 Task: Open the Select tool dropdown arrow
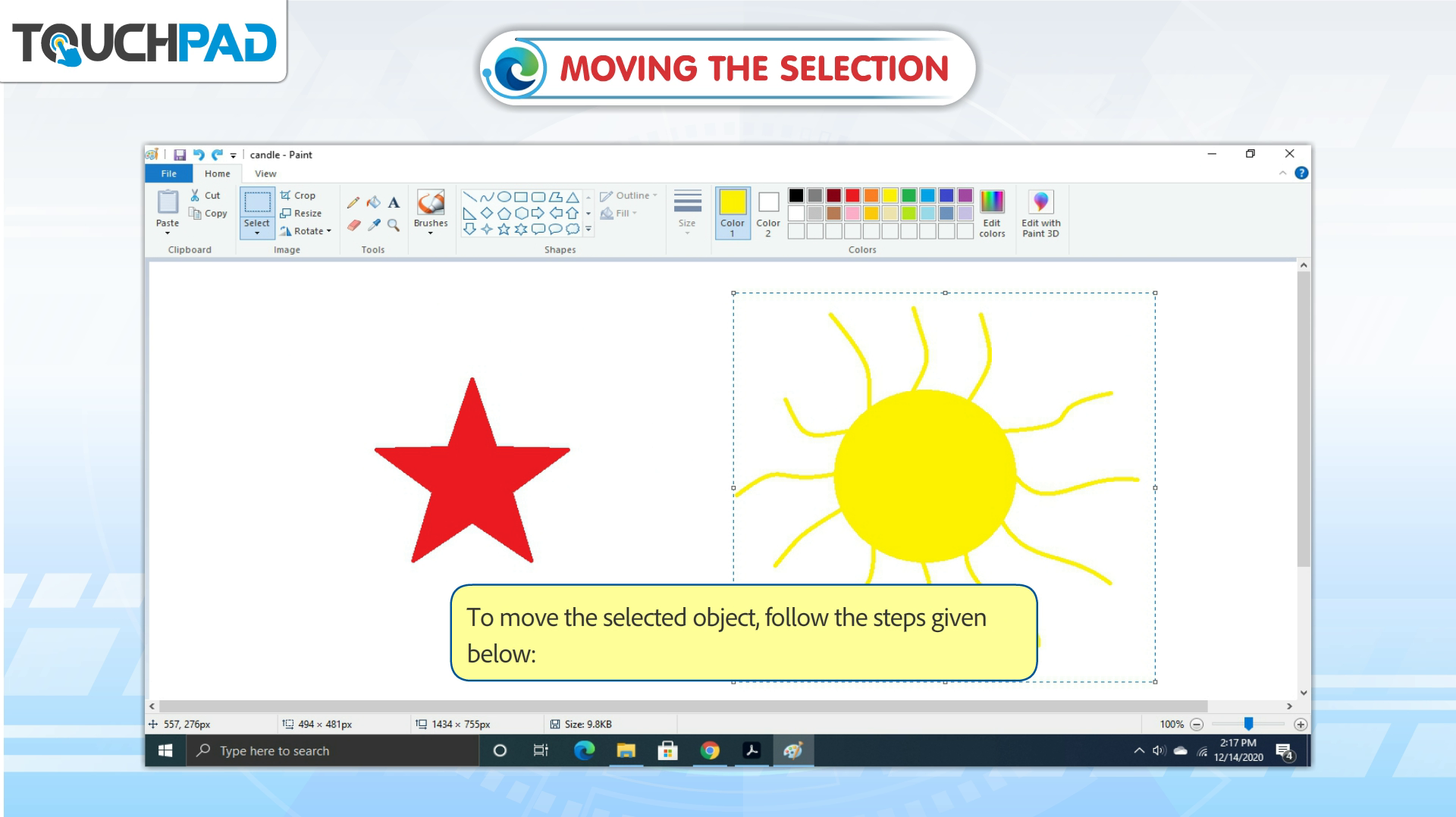pyautogui.click(x=257, y=233)
